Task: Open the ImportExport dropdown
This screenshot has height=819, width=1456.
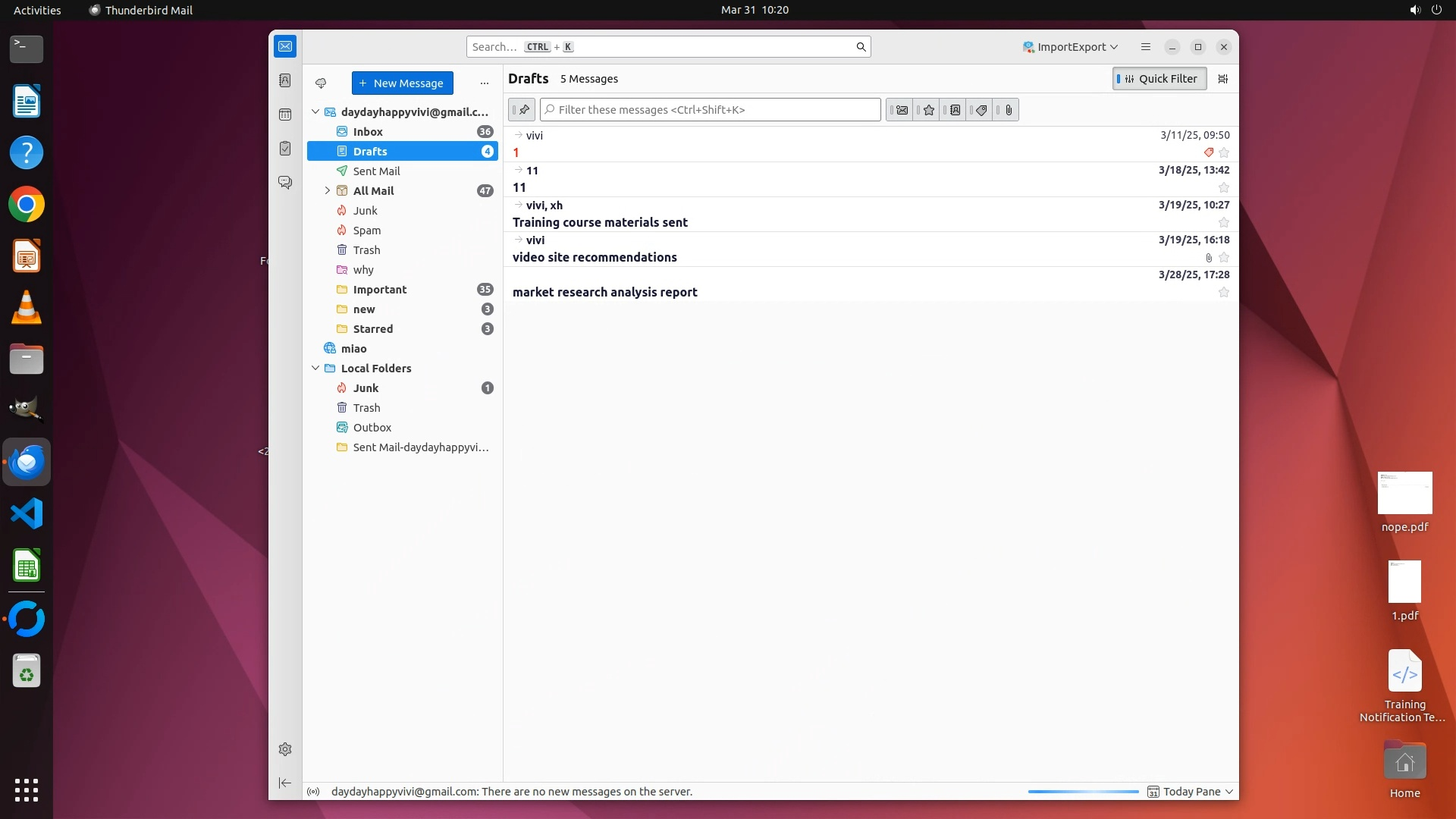Action: click(1070, 47)
